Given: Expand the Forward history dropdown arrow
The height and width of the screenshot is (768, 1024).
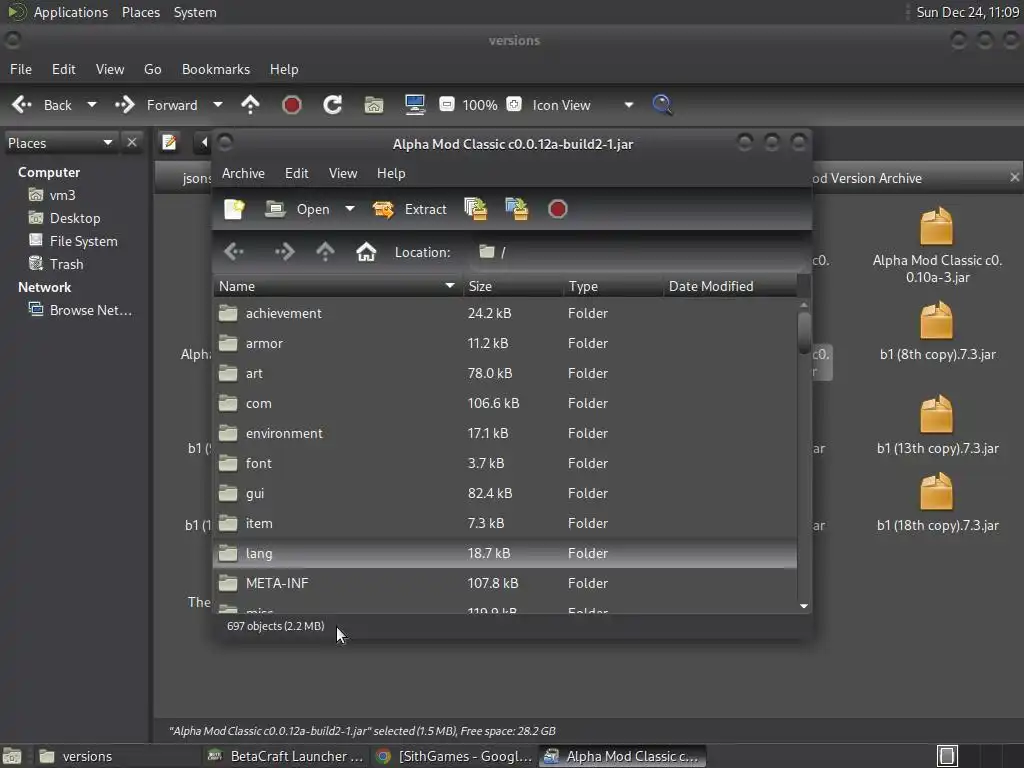Looking at the screenshot, I should [x=217, y=104].
